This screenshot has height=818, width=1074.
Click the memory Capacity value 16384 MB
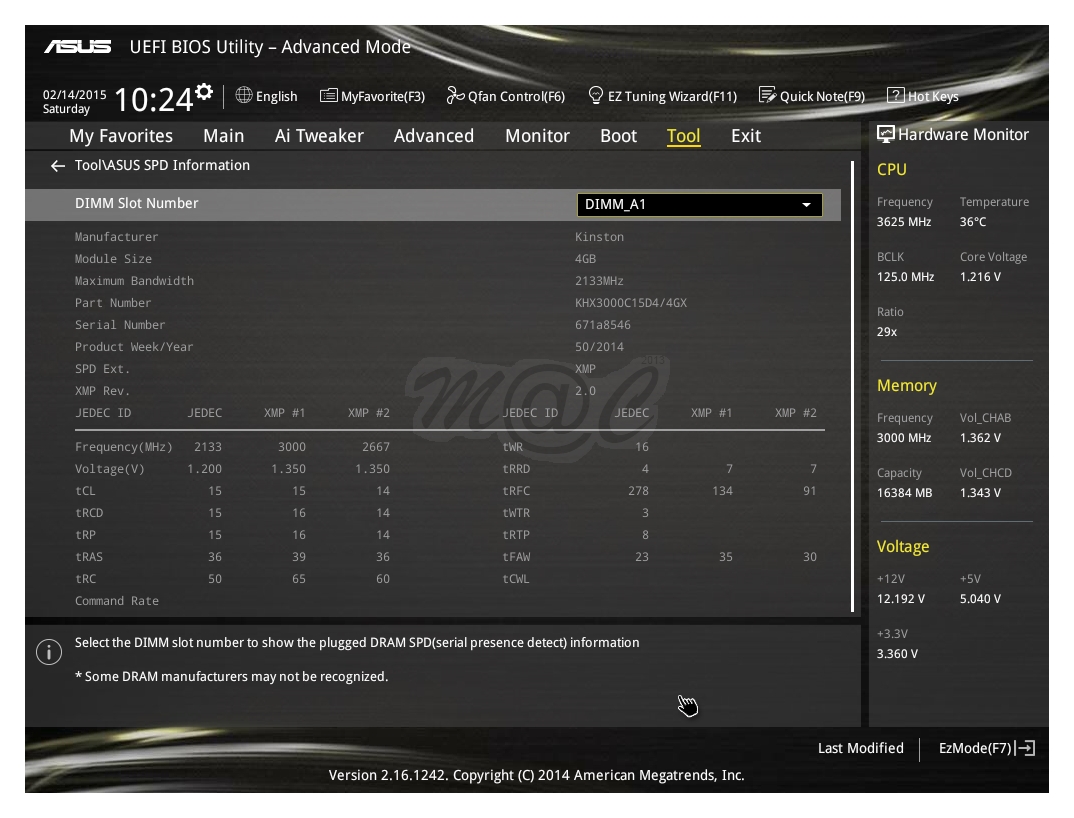point(904,493)
